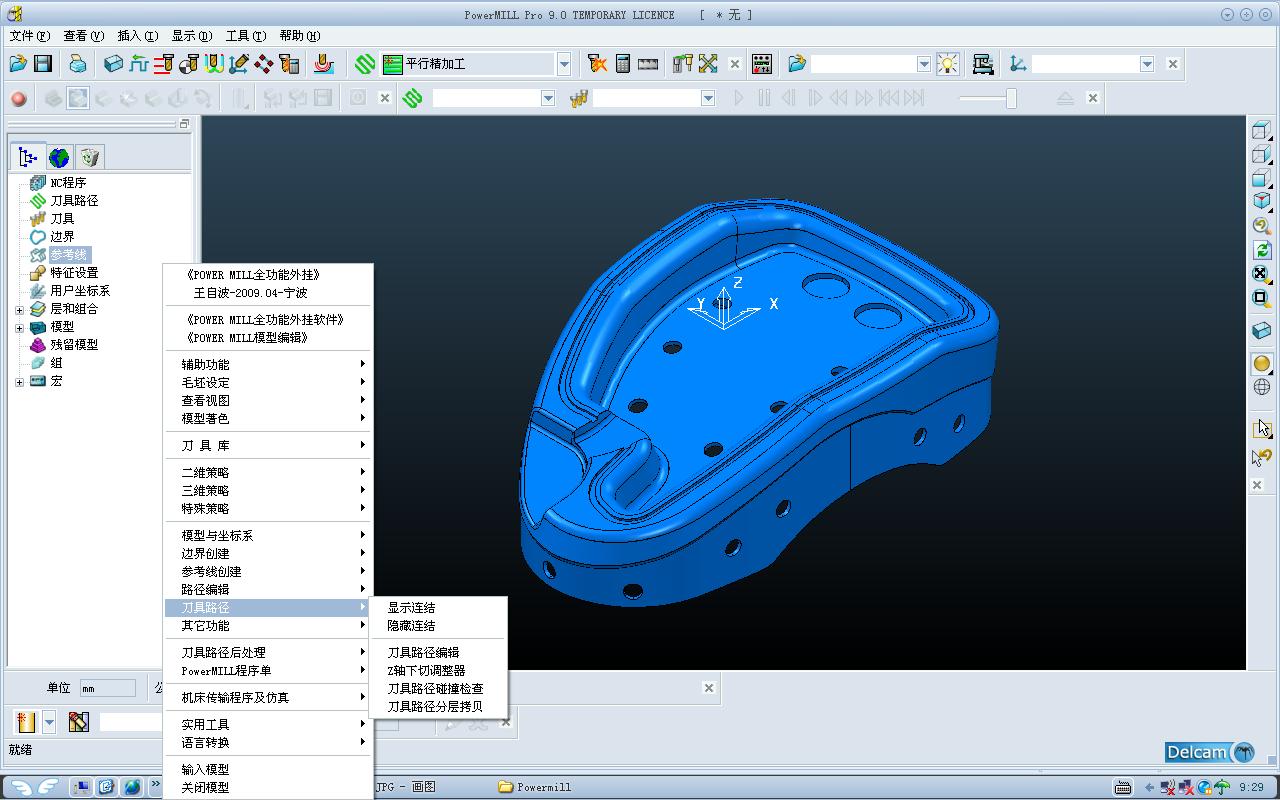Screen dimensions: 1280x800
Task: Select the 残留模型 tree item
Action: (x=74, y=345)
